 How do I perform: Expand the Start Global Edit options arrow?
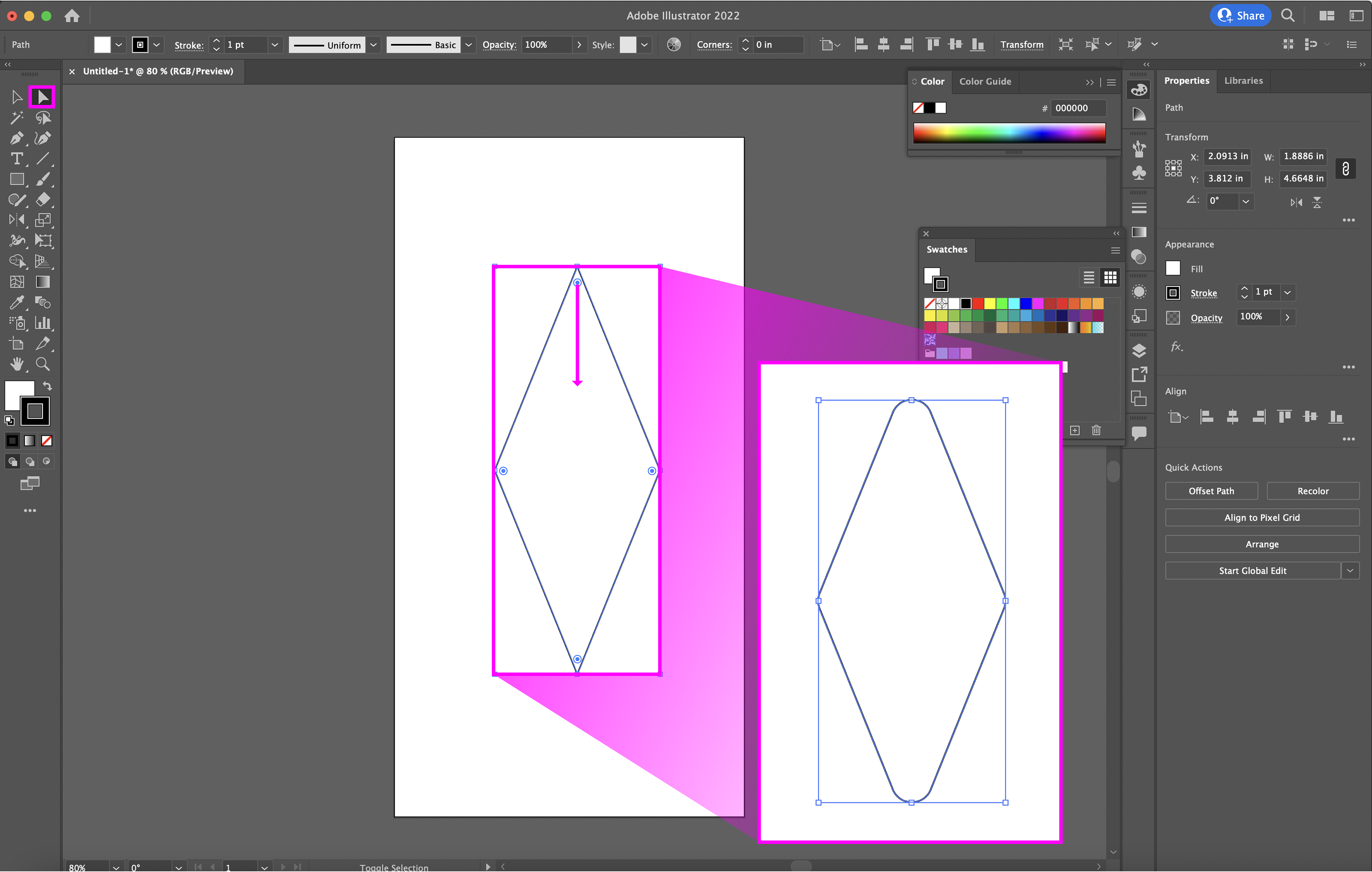pos(1350,571)
